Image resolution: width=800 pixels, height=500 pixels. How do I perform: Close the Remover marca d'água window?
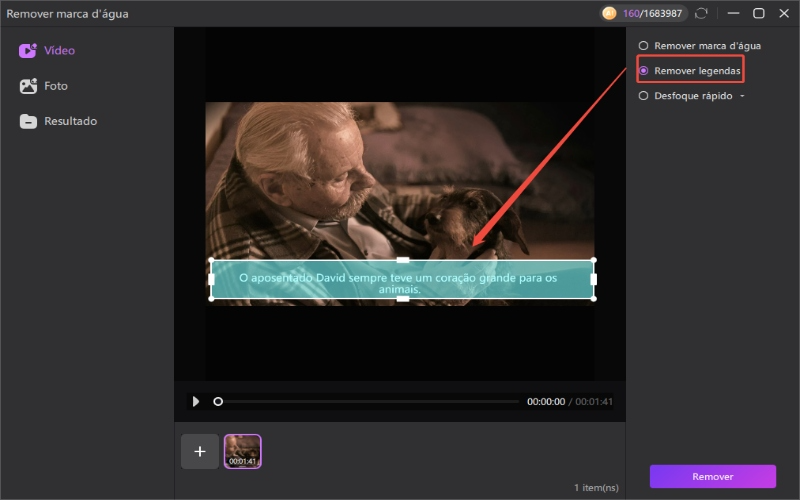click(784, 13)
